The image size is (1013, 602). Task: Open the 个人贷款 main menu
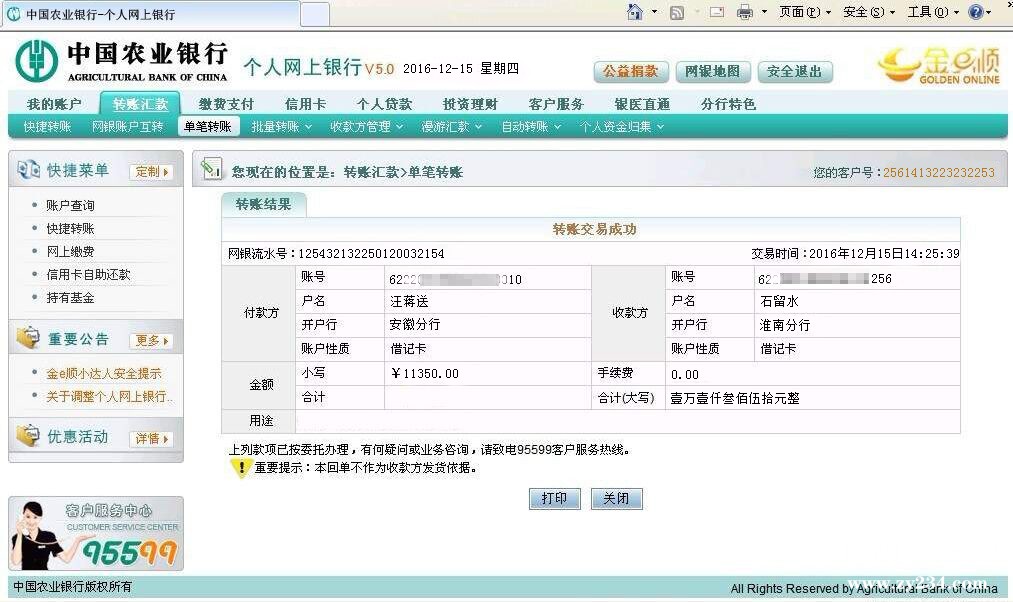(x=384, y=104)
